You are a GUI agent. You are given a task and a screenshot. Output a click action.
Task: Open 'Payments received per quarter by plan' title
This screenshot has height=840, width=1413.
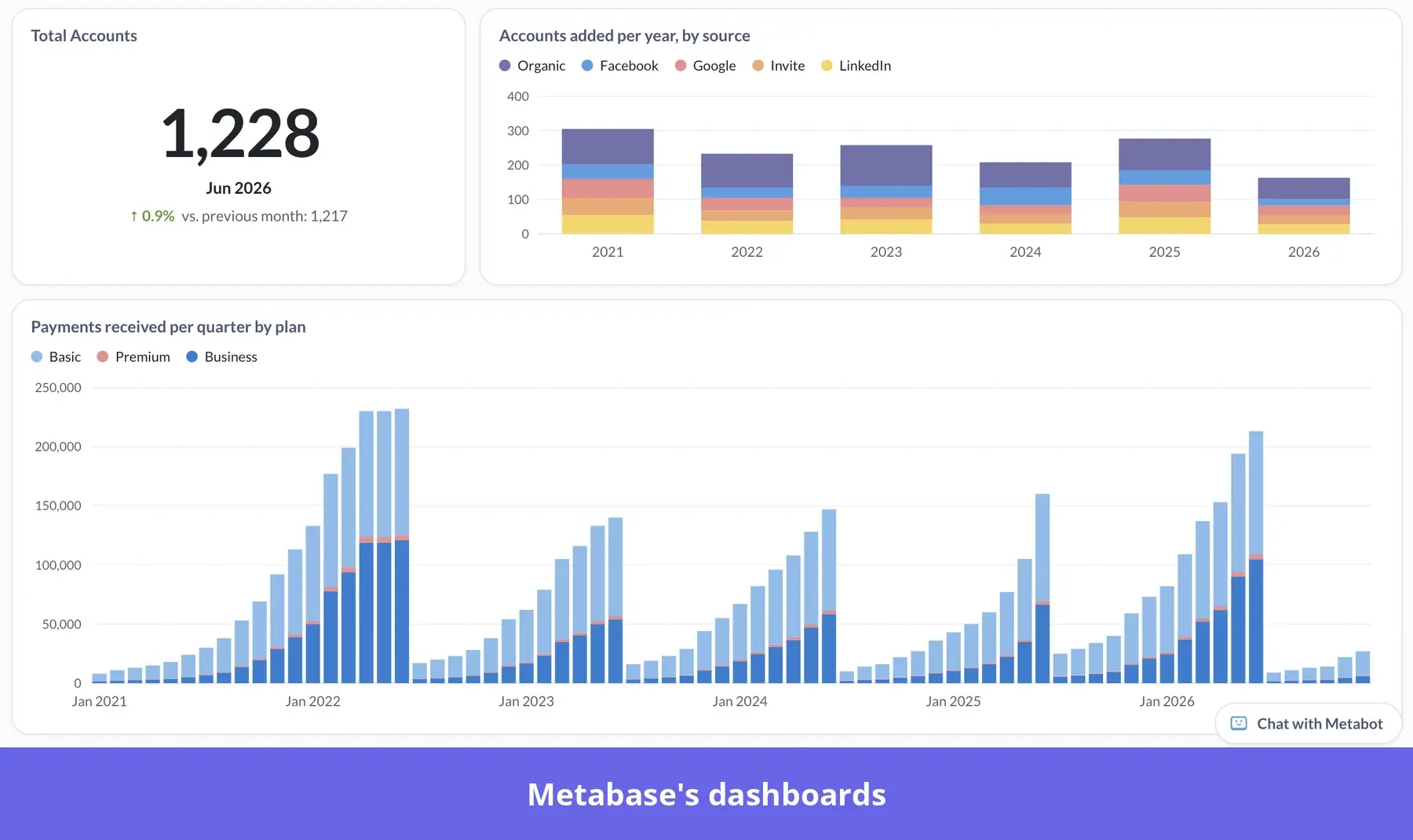168,327
